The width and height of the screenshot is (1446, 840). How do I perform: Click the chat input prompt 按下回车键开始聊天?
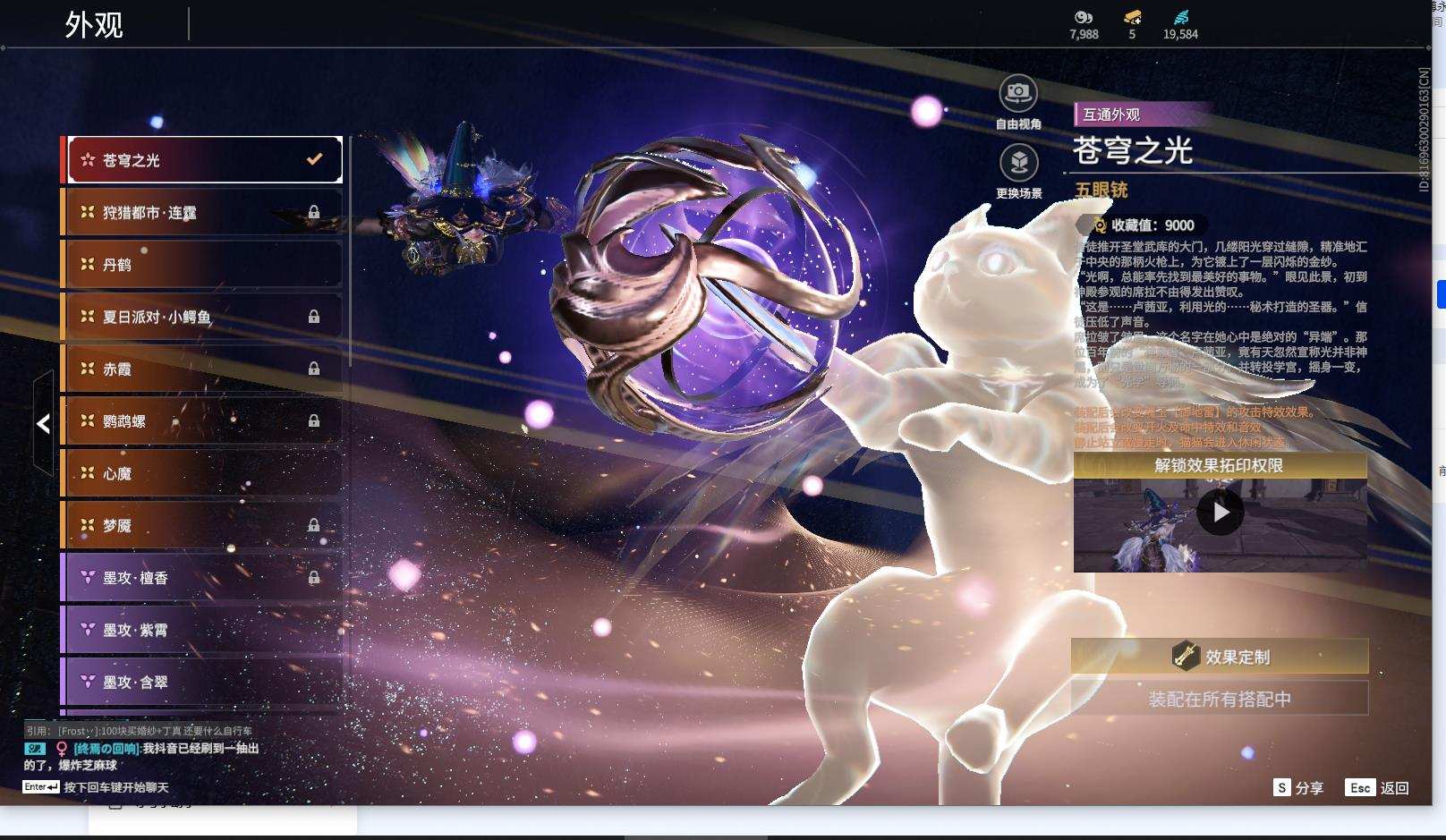point(116,787)
